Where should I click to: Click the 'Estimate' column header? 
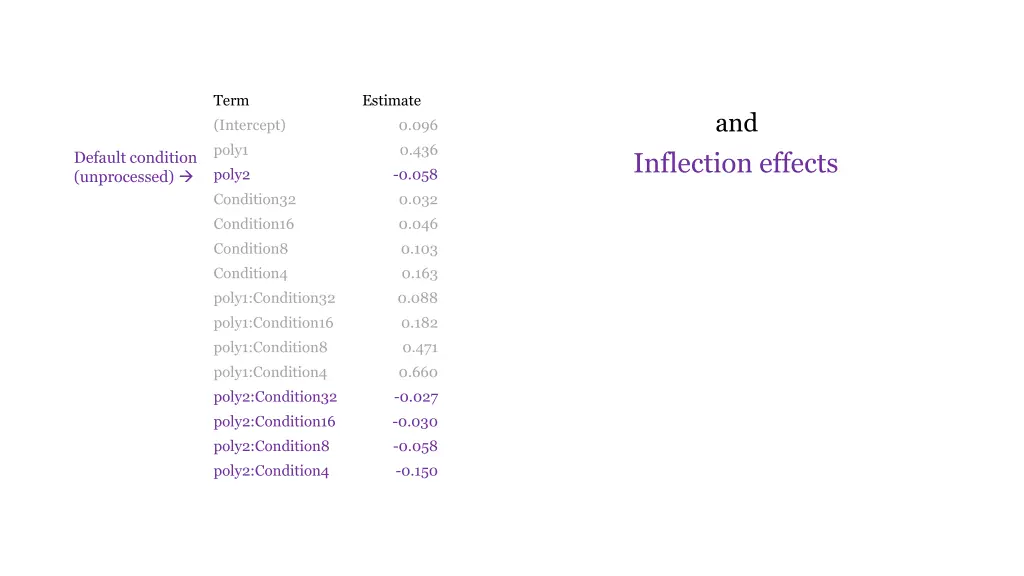tap(391, 101)
